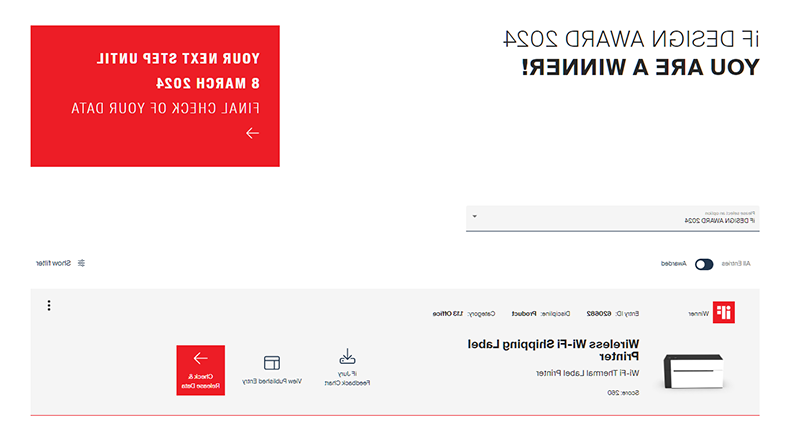The image size is (800, 429).
Task: Click the Show filter text link
Action: [53, 263]
